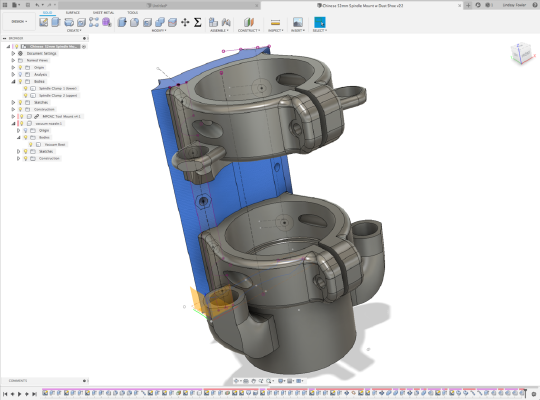This screenshot has height=400, width=540.
Task: Open the Assemble menu
Action: (x=219, y=31)
